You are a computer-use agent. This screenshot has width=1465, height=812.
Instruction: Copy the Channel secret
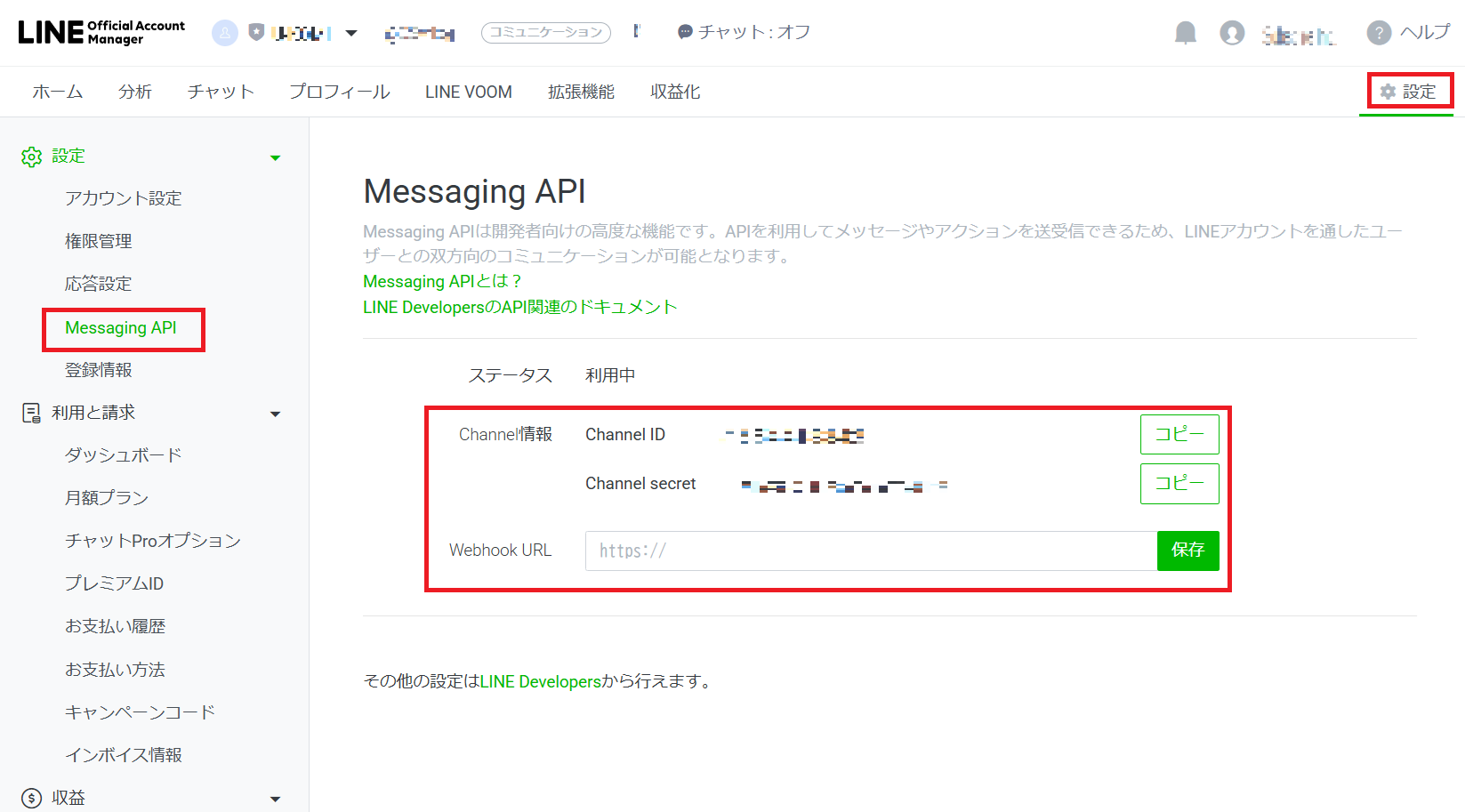point(1179,484)
